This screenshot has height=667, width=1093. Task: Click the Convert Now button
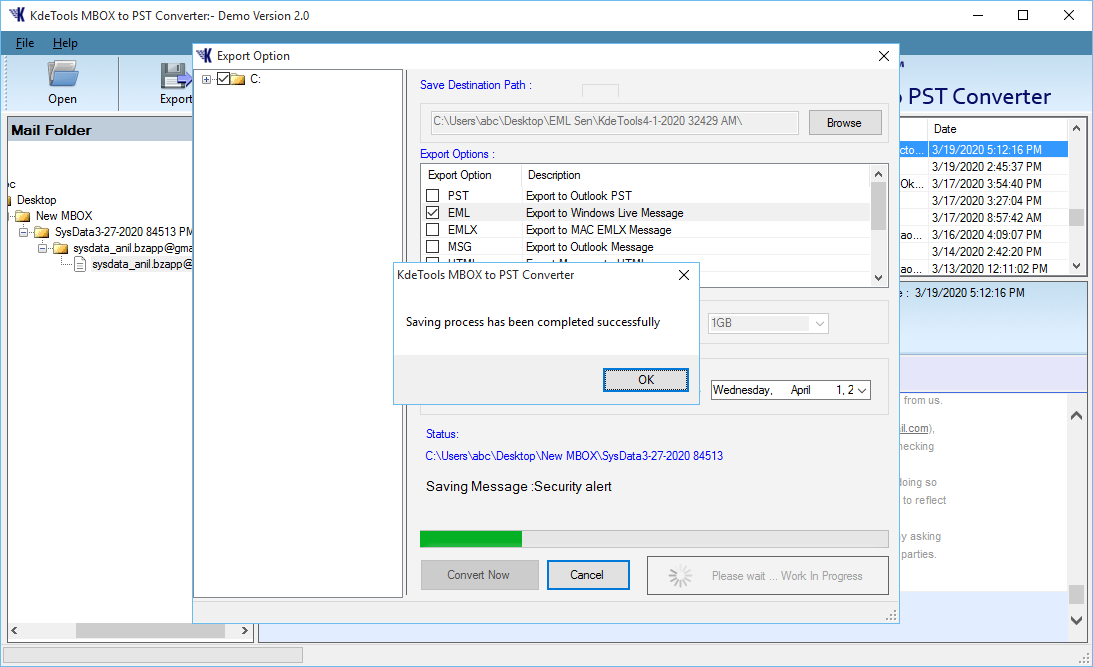pyautogui.click(x=479, y=575)
